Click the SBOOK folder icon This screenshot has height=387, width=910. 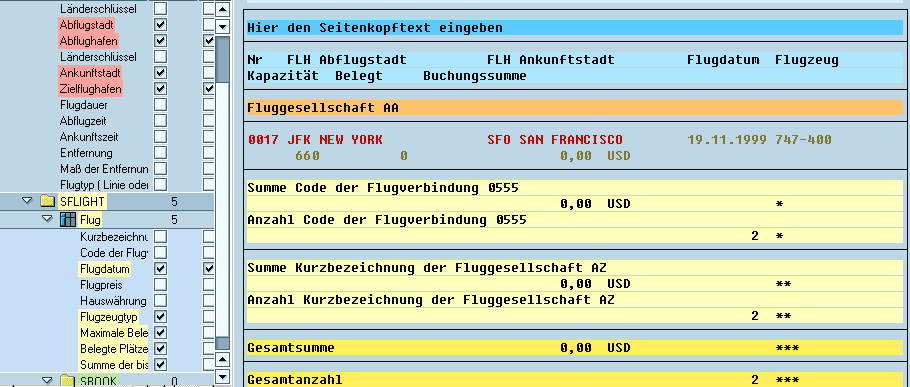coord(68,381)
